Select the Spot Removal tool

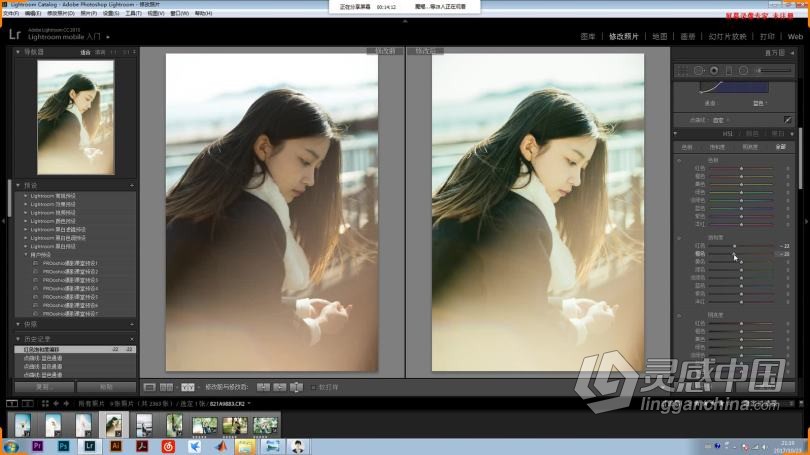698,70
